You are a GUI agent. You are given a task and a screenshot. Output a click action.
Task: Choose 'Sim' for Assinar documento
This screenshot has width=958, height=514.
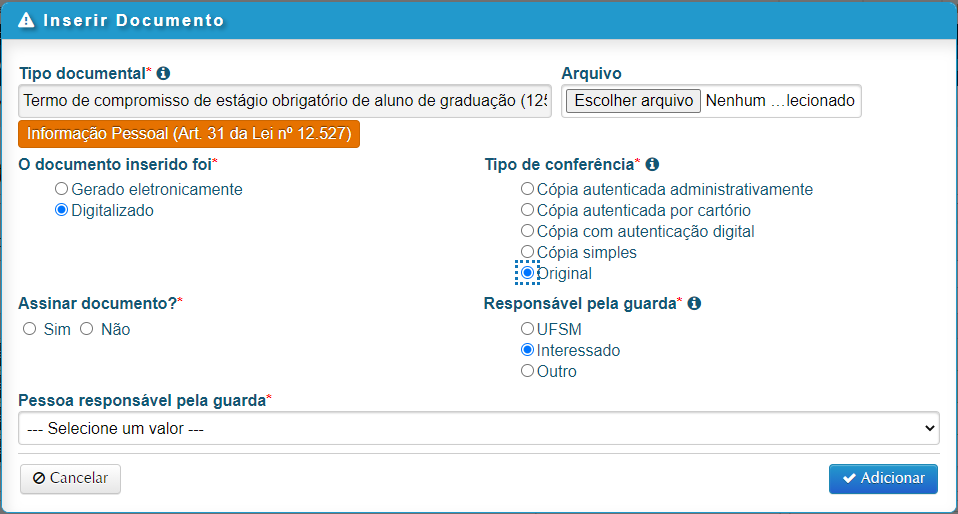(x=30, y=329)
